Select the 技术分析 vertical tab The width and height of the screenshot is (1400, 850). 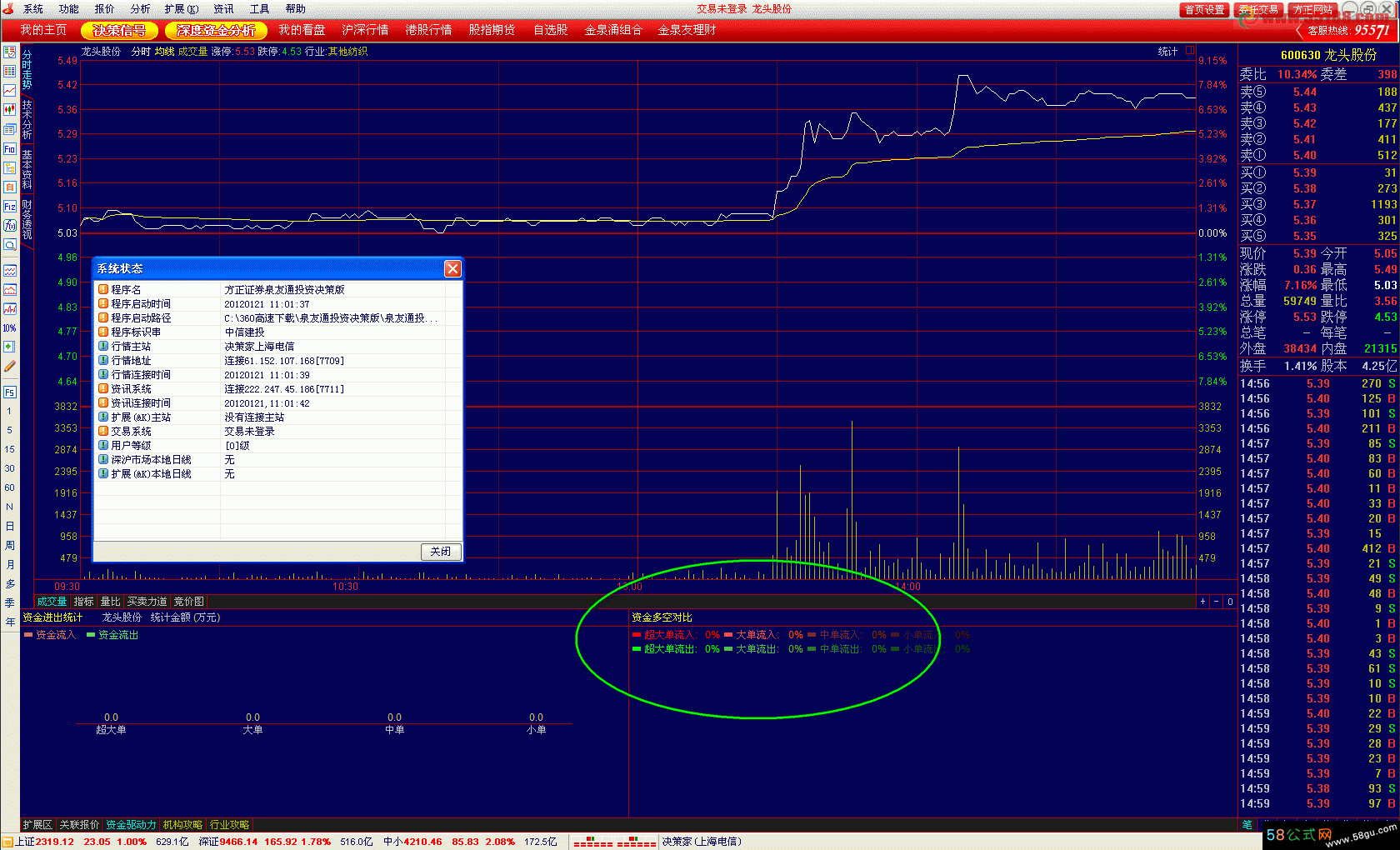pyautogui.click(x=27, y=120)
